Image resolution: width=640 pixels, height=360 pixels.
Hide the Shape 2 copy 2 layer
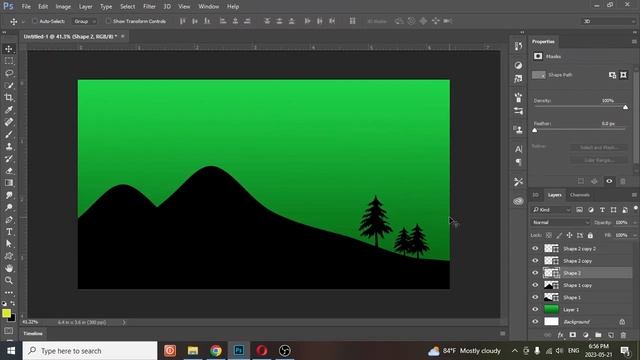pyautogui.click(x=535, y=248)
